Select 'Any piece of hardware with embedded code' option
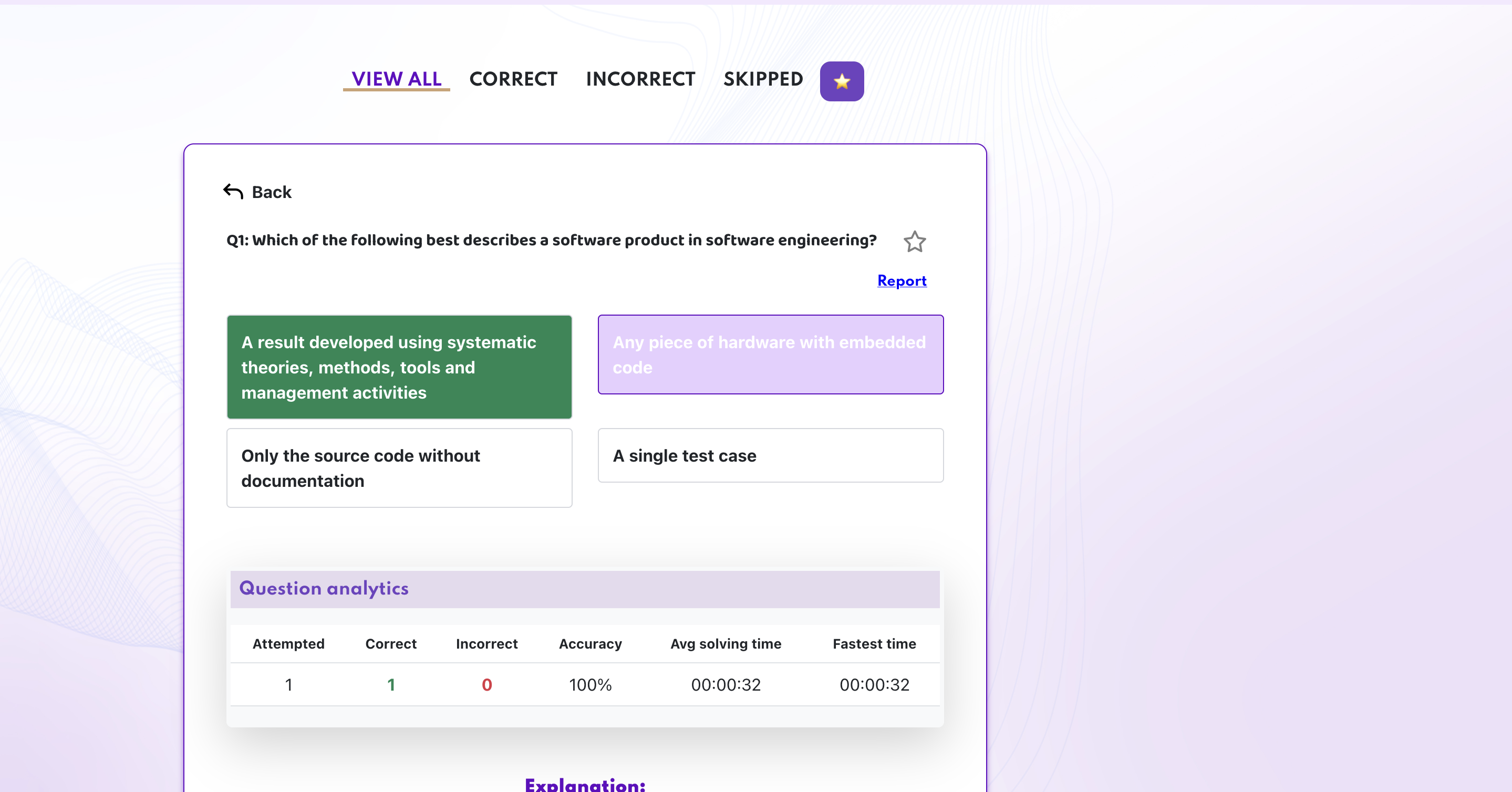Screen dimensions: 1512x792 [770, 355]
